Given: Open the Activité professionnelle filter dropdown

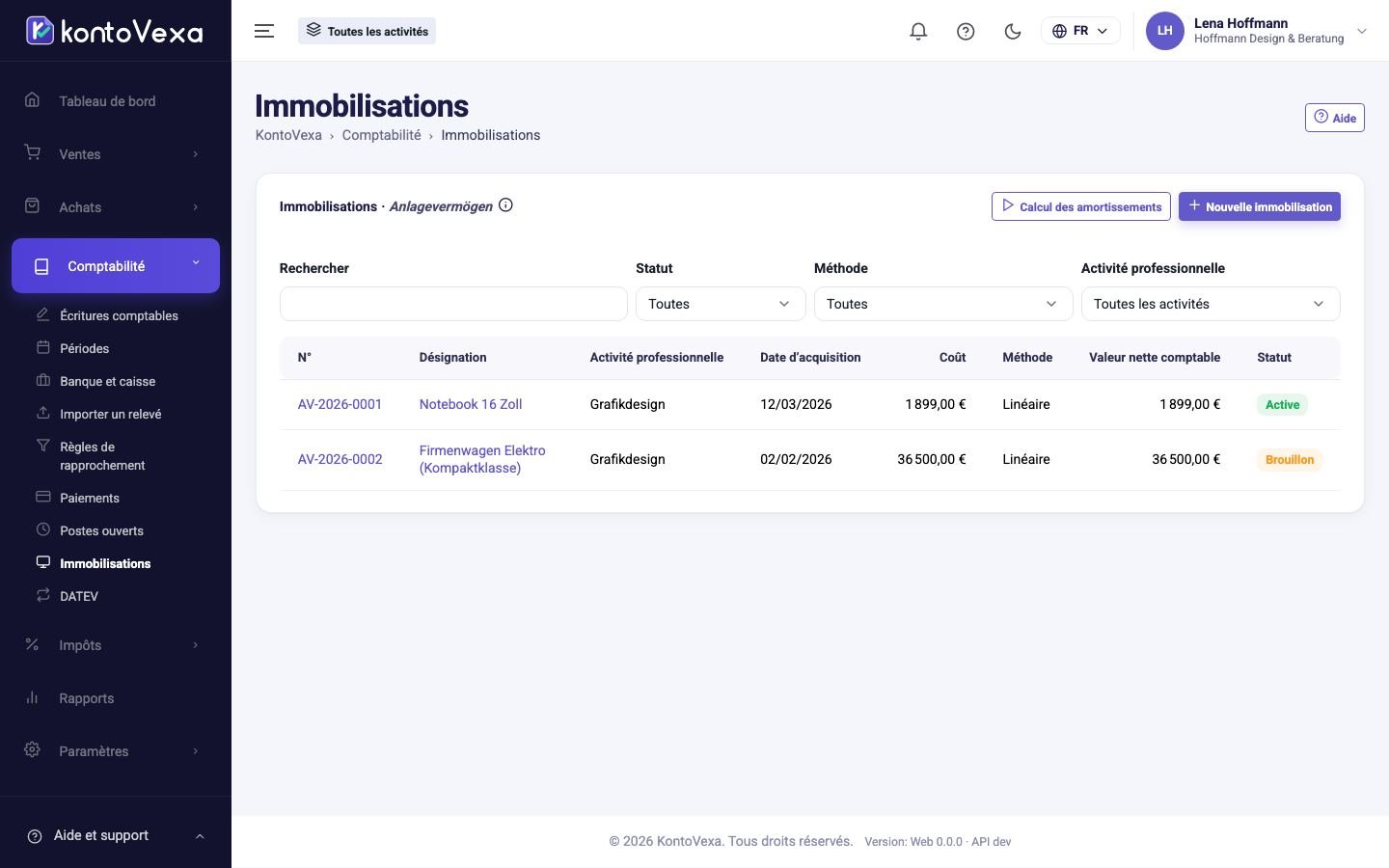Looking at the screenshot, I should [1211, 304].
